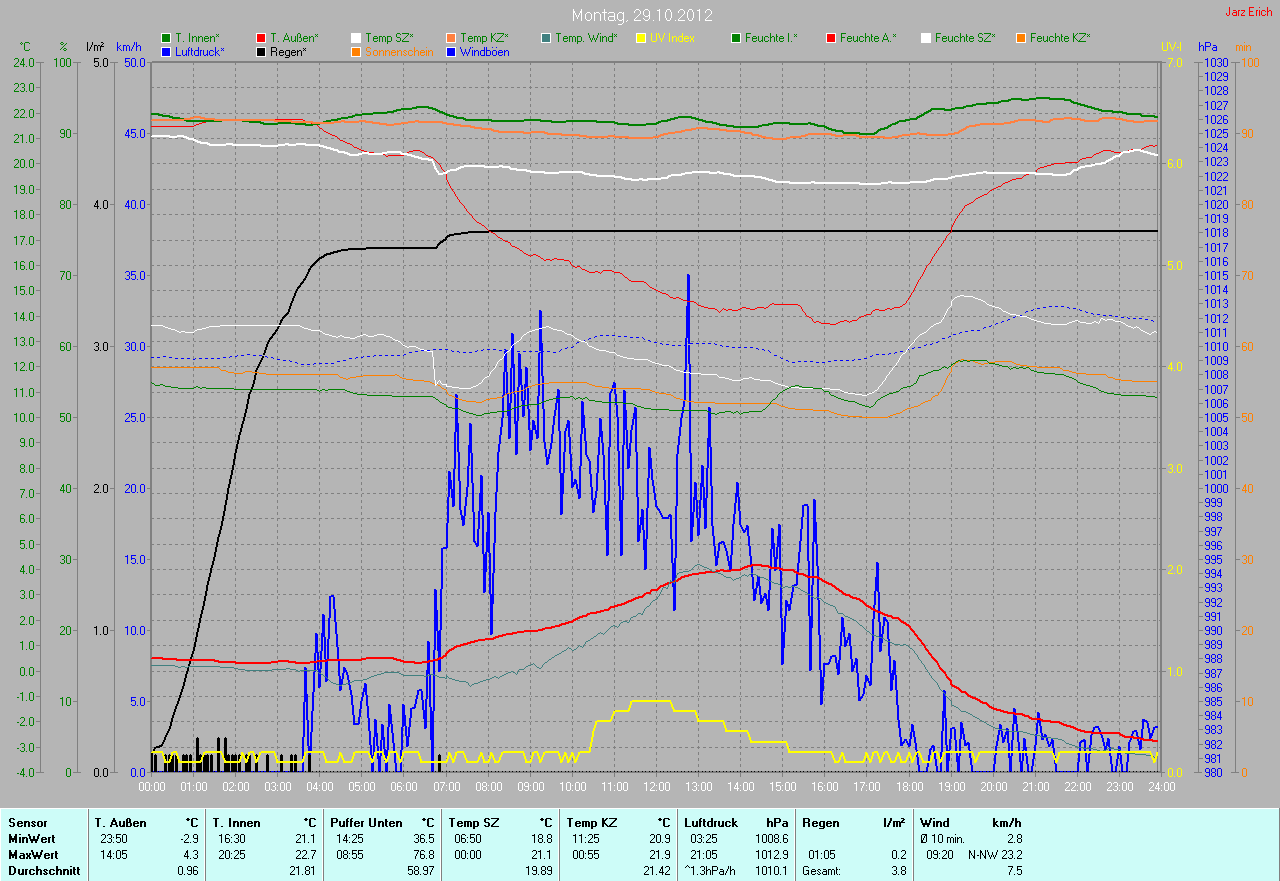Click the orange Temp KZ legend square

tap(451, 38)
